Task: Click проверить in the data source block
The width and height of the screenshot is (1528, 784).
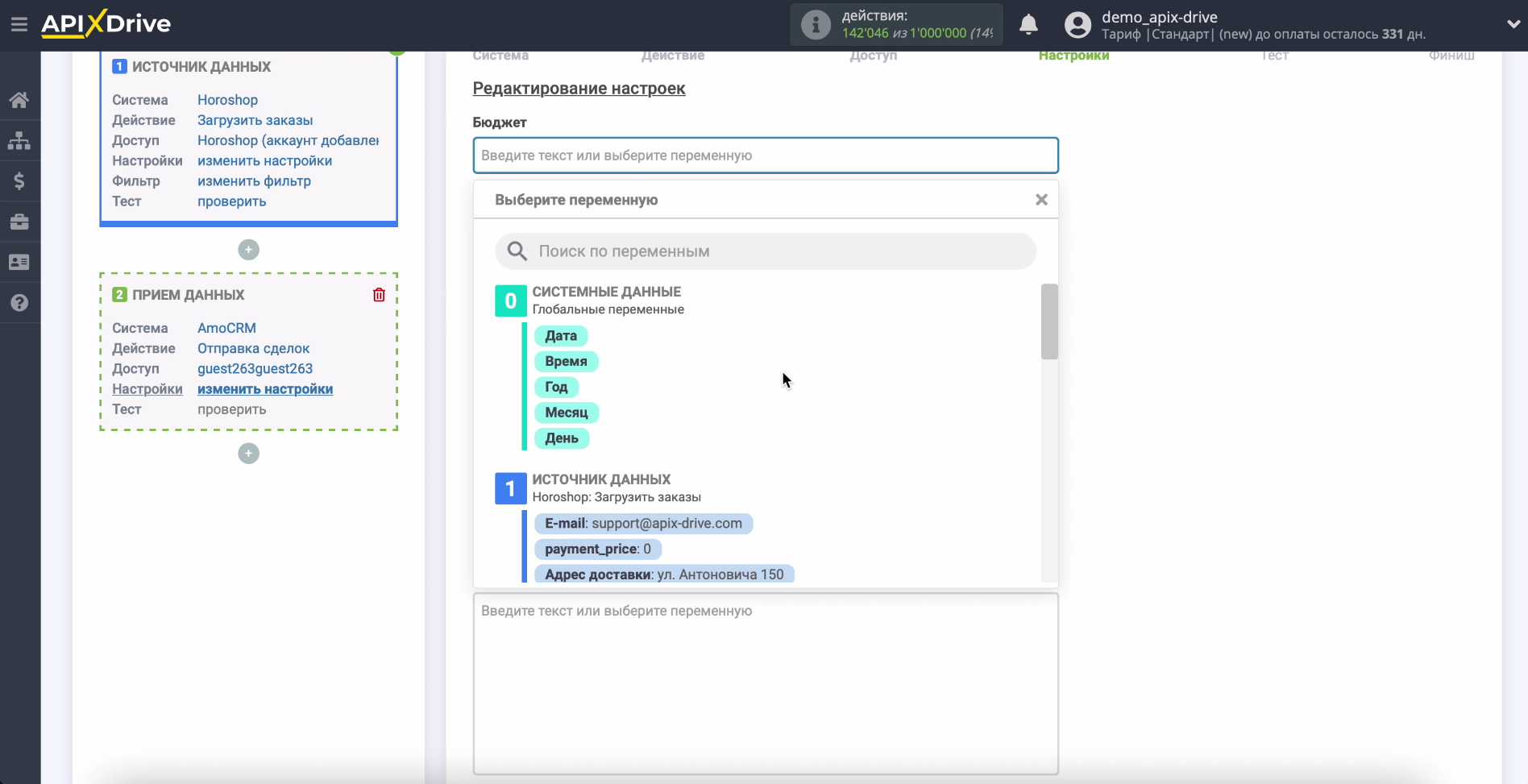Action: 231,201
